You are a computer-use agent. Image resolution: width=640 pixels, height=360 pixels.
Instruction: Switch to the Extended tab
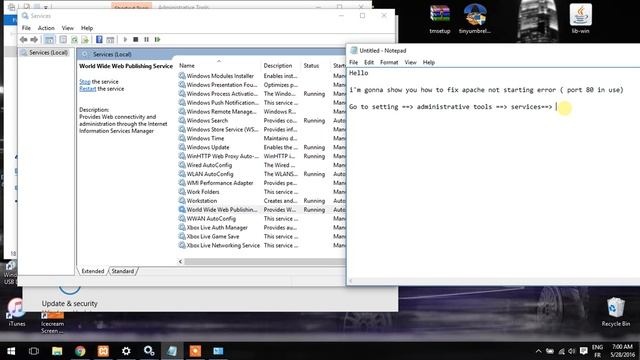[x=93, y=271]
